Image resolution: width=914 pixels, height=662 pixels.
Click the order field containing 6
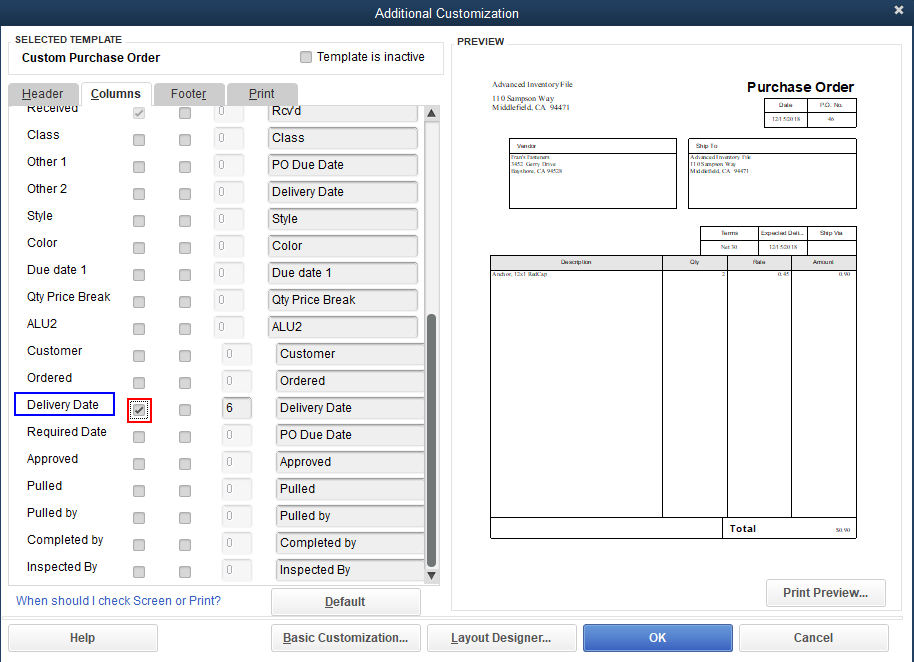tap(236, 408)
